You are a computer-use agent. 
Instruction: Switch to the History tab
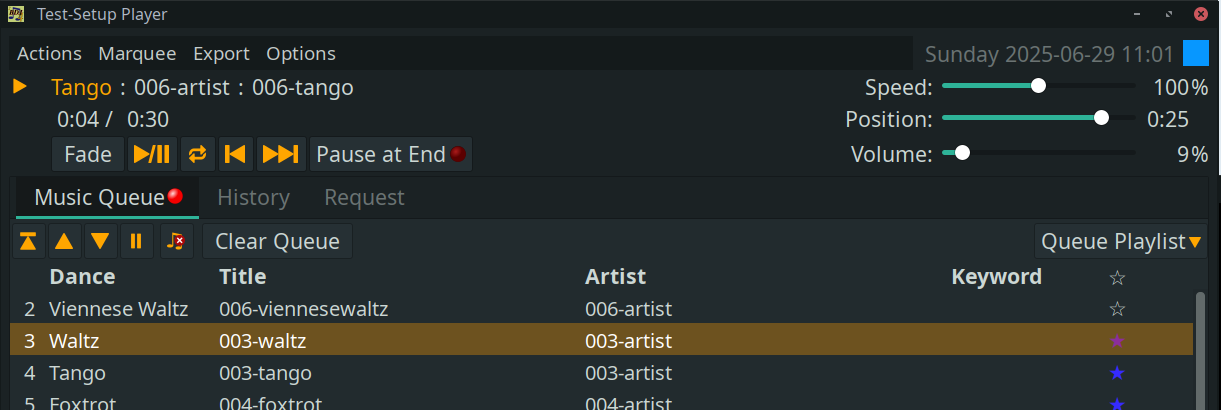click(253, 198)
